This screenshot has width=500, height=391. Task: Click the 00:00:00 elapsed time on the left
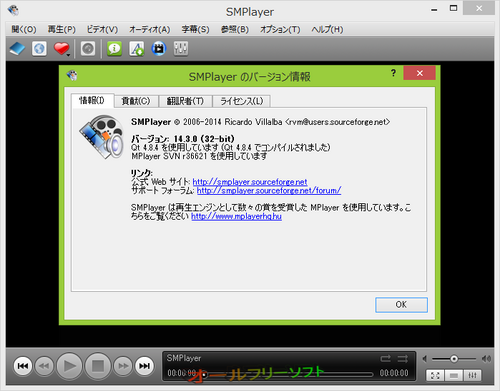182,373
